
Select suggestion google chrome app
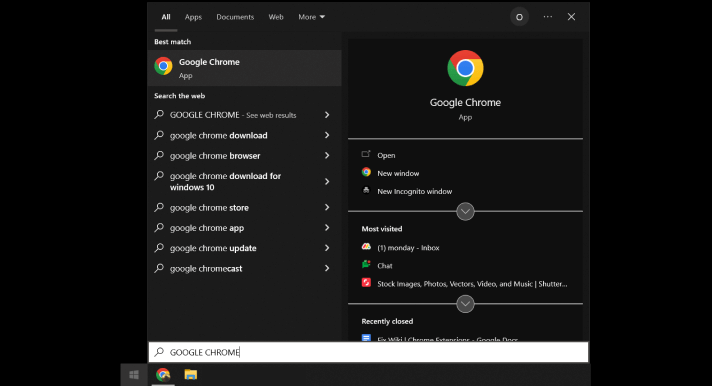207,228
